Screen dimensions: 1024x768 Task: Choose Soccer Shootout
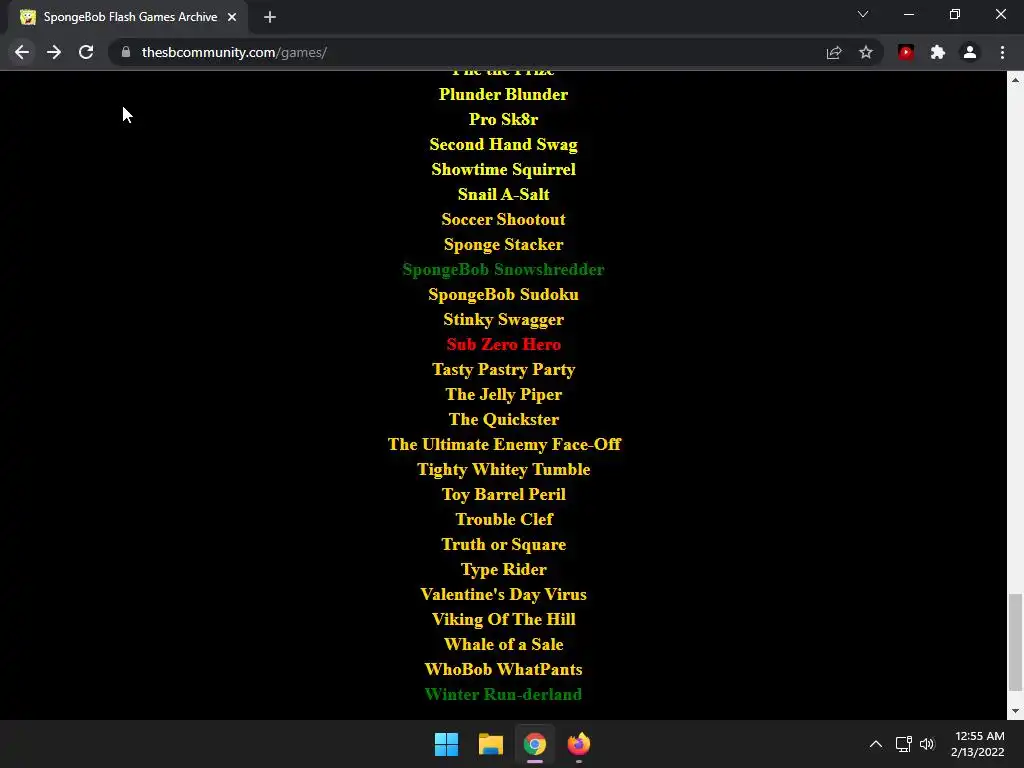pyautogui.click(x=504, y=219)
